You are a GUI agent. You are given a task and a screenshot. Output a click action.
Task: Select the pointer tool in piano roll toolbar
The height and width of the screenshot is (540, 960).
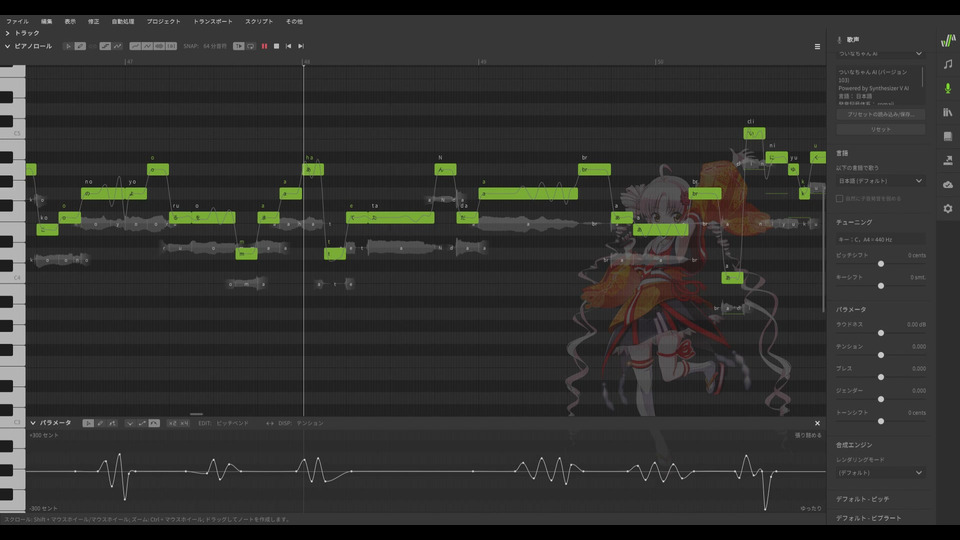click(69, 46)
